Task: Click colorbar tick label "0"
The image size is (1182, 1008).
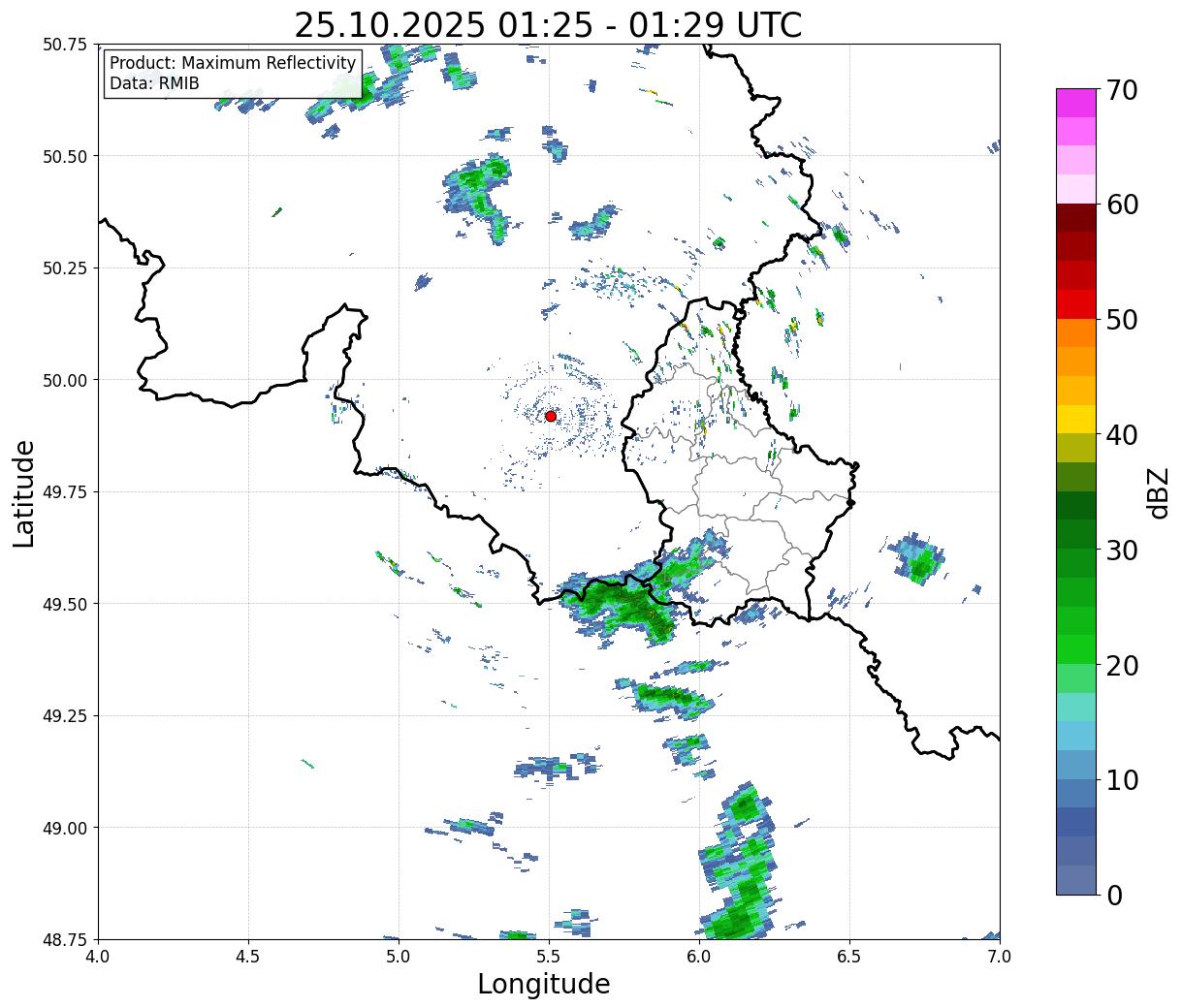Action: pyautogui.click(x=1114, y=895)
